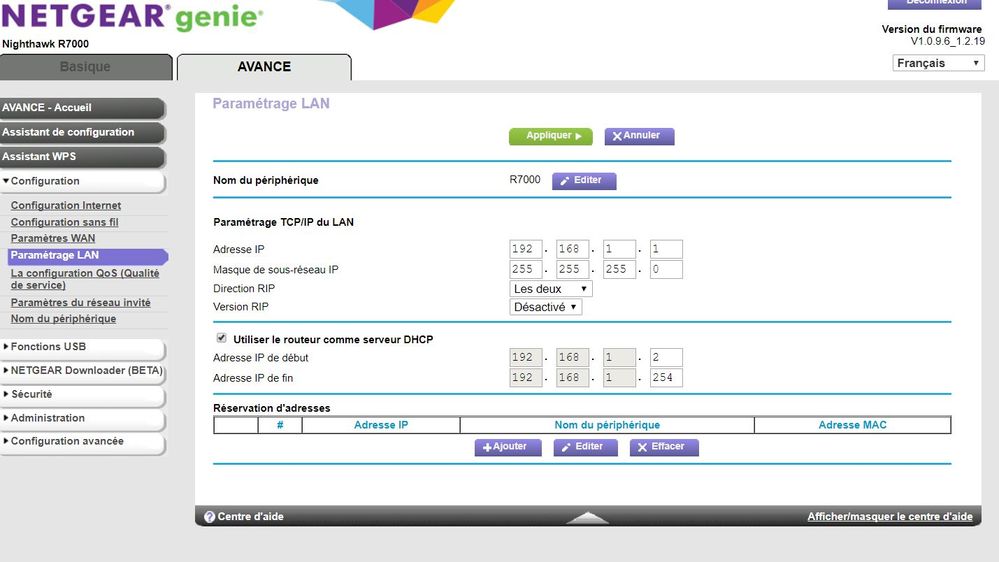Screen dimensions: 999x562
Task: Click Editer under address reservation table
Action: pos(586,447)
